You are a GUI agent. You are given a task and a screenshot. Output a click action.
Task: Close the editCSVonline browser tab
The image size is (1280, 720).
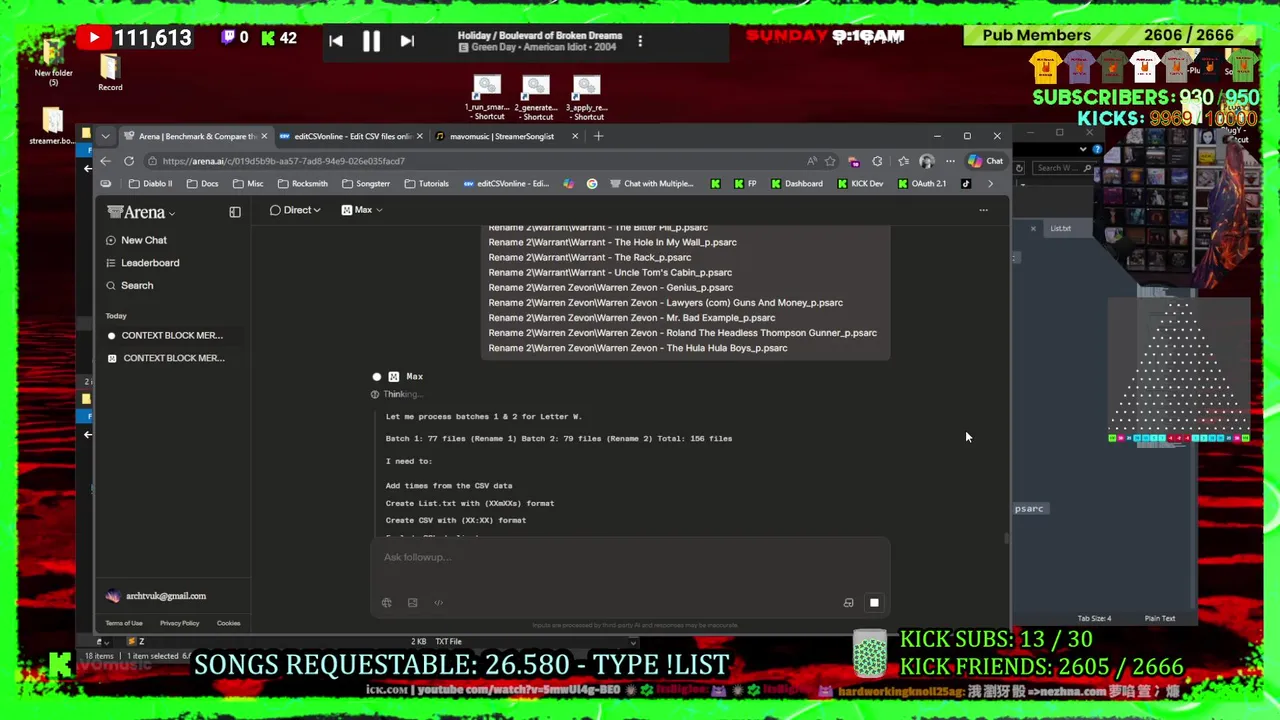tap(419, 136)
